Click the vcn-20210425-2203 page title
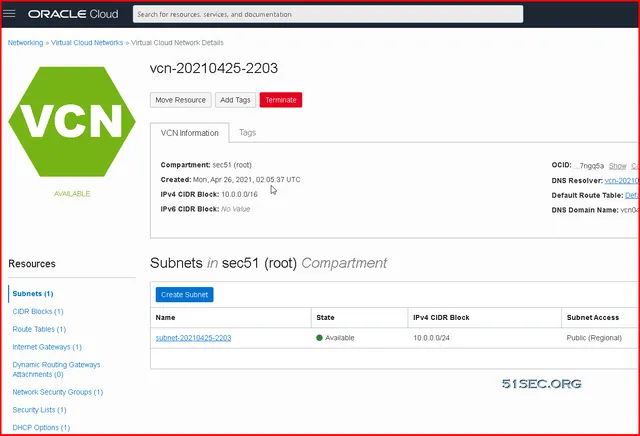This screenshot has width=640, height=436. pos(214,68)
